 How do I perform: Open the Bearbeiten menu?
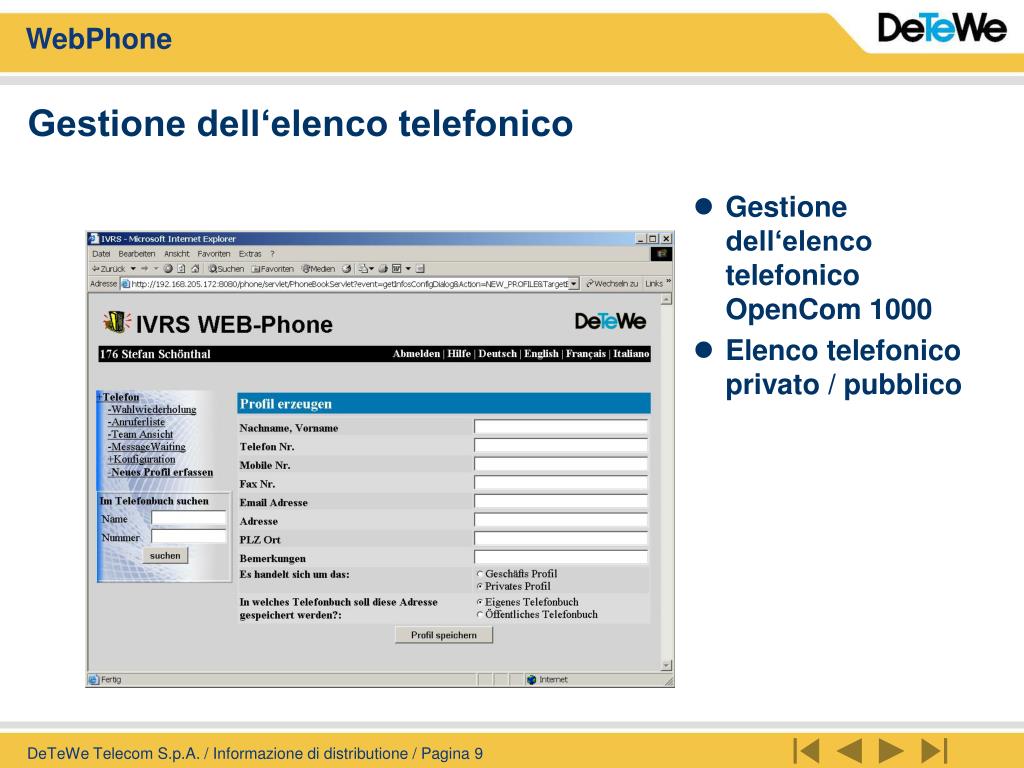136,254
